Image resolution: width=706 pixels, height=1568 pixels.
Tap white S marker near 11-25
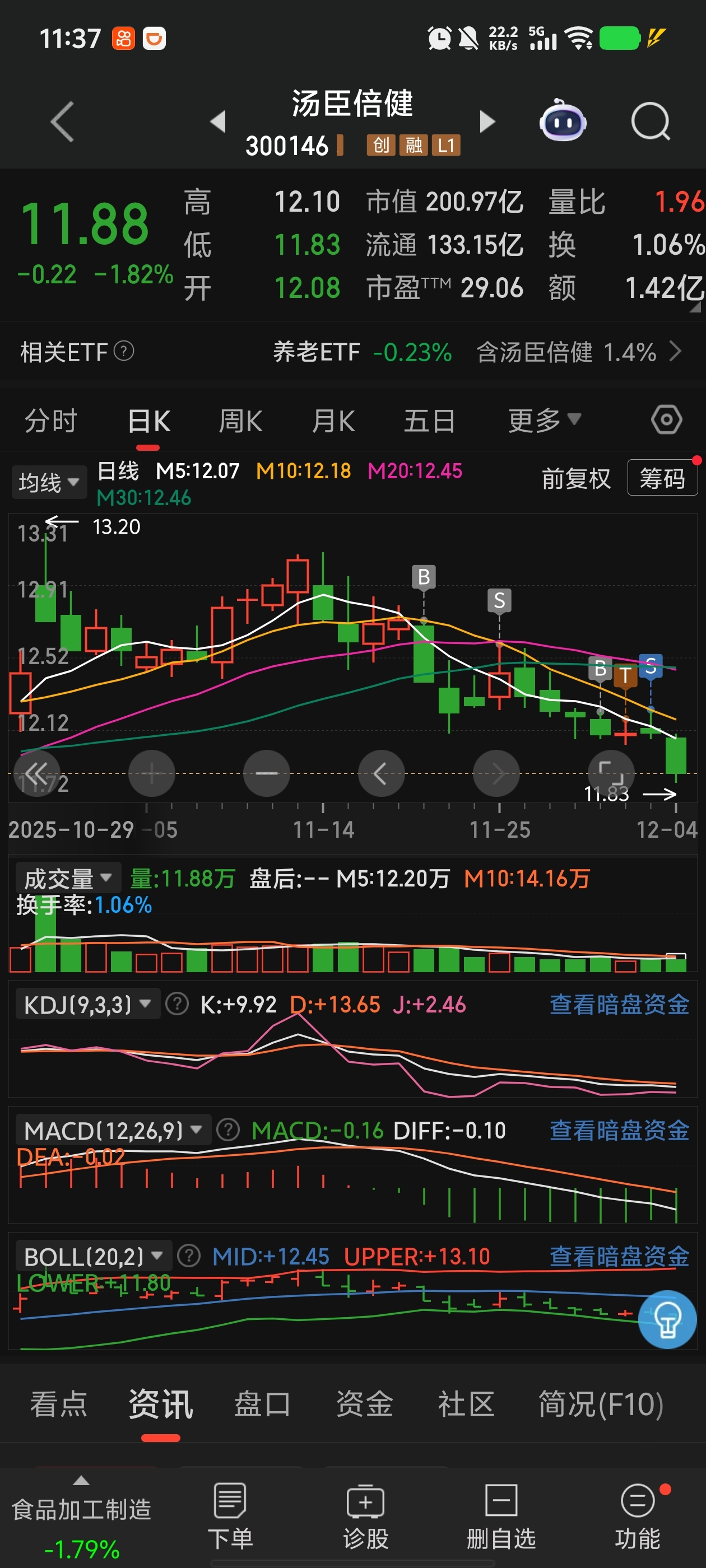pos(499,600)
